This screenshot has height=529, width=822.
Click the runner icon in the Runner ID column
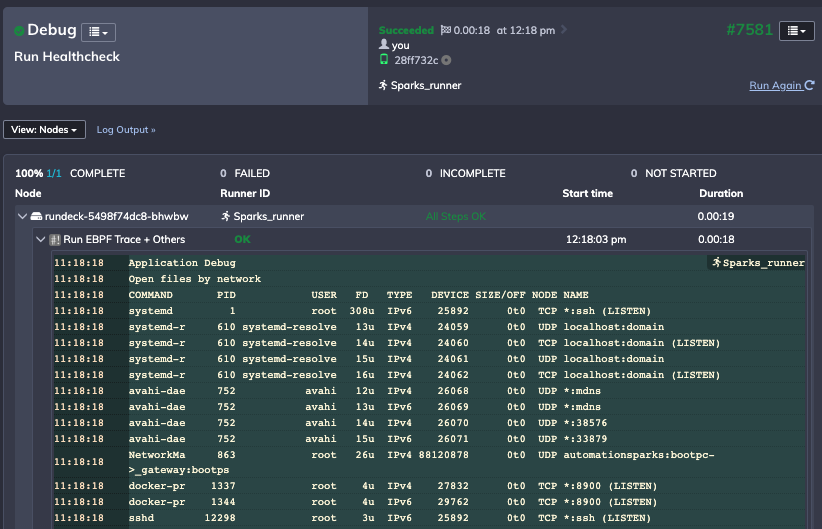(226, 216)
